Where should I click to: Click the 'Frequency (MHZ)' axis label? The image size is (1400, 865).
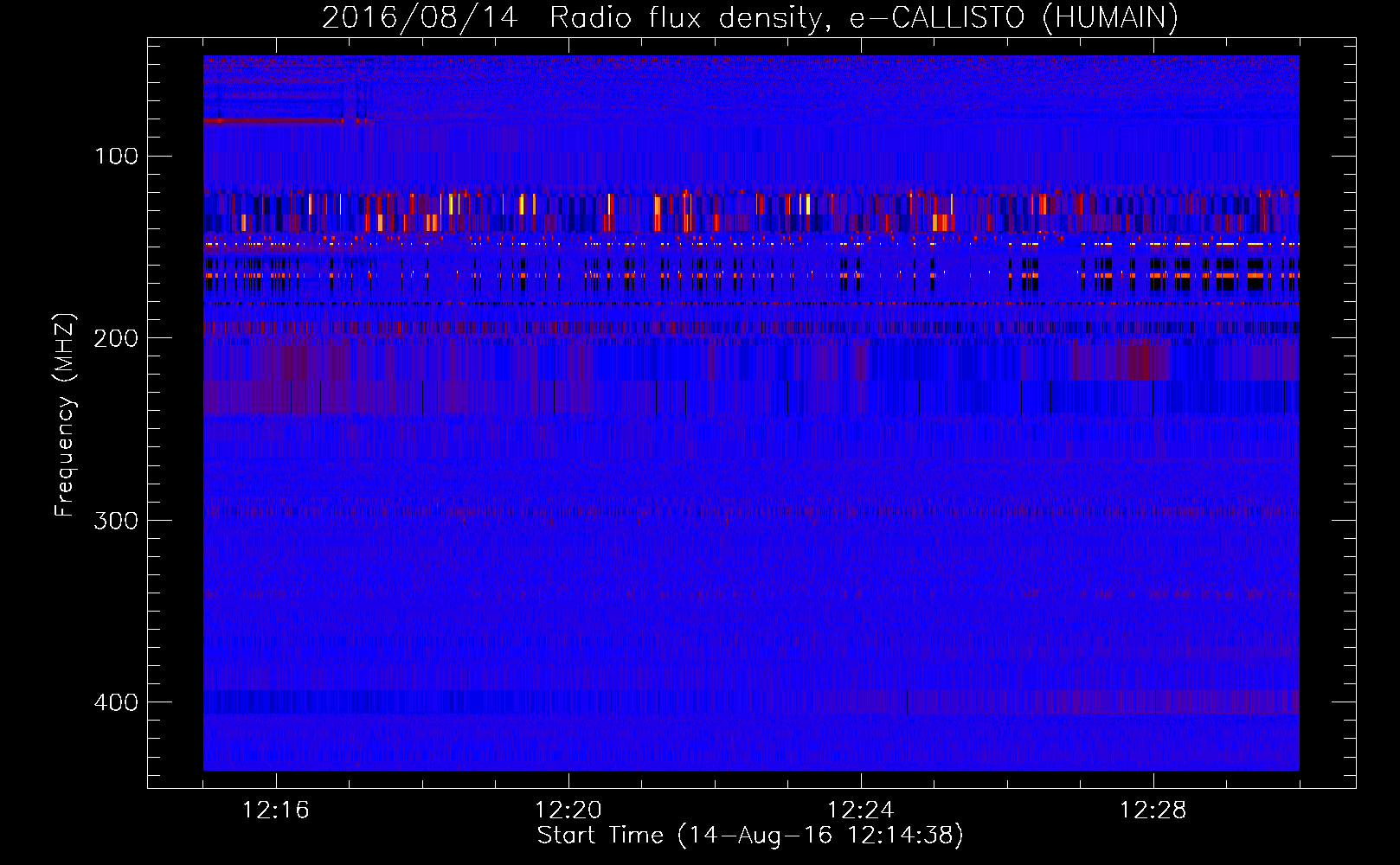pyautogui.click(x=65, y=415)
